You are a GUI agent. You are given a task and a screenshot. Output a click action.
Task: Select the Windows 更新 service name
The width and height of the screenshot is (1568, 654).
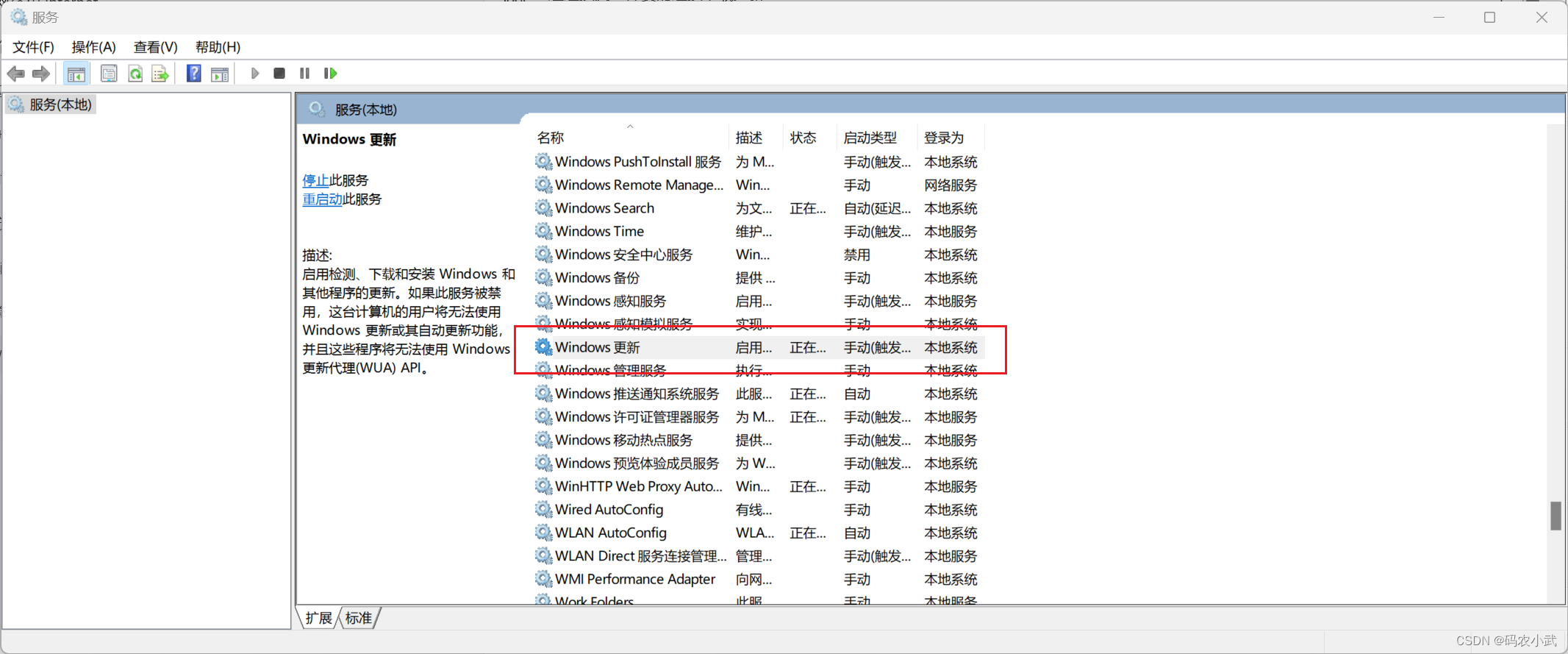597,347
